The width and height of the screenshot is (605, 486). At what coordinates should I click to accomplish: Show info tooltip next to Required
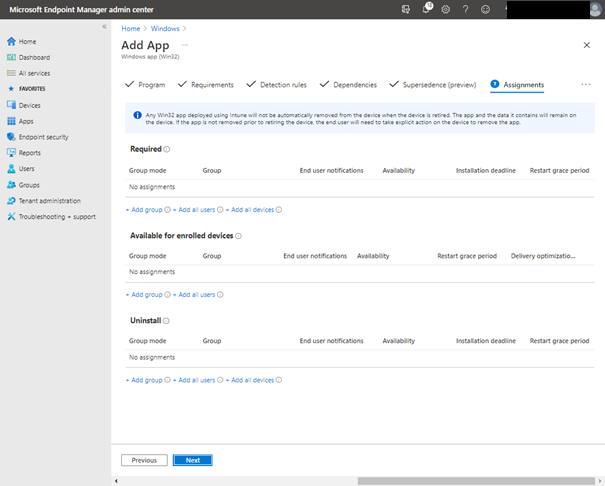[166, 149]
